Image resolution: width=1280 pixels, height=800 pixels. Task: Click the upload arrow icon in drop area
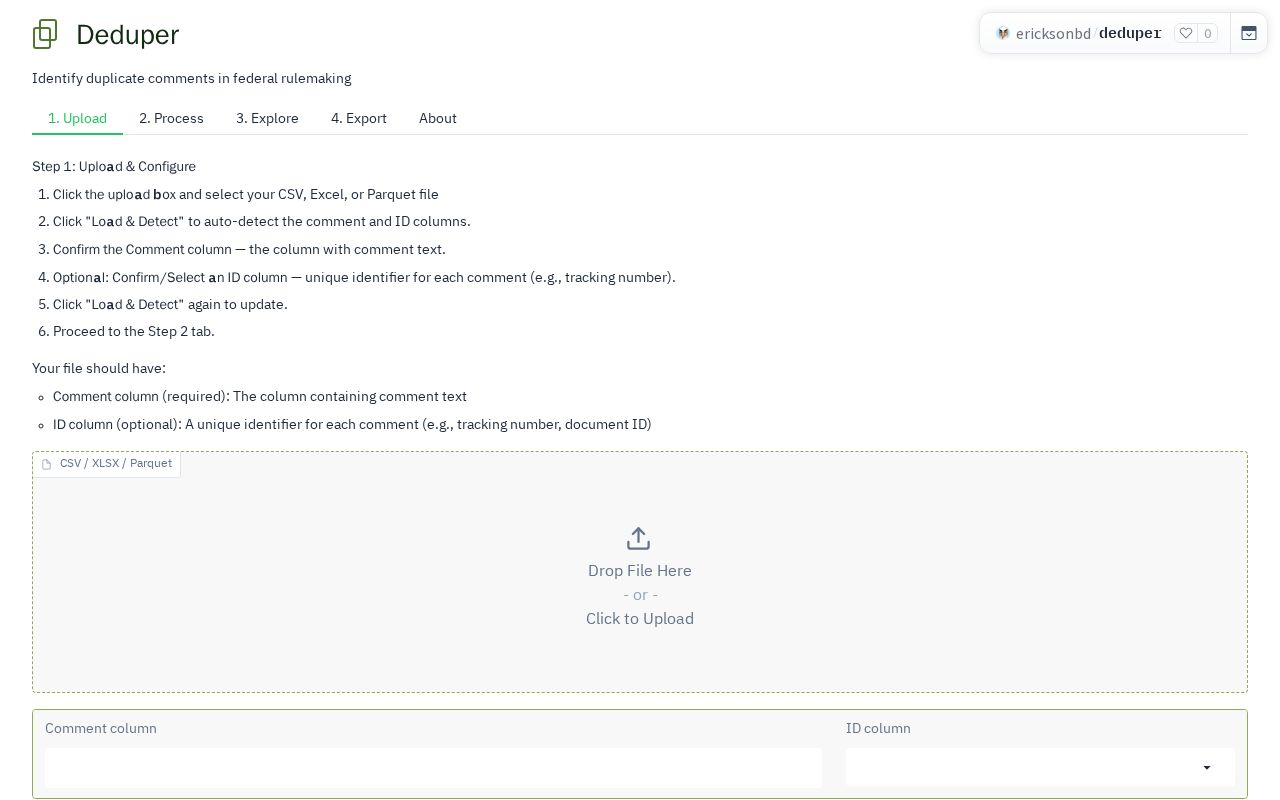639,539
